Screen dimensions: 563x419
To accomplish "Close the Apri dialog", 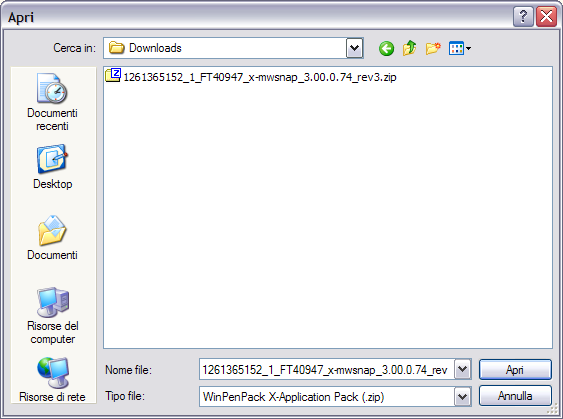I will 546,17.
